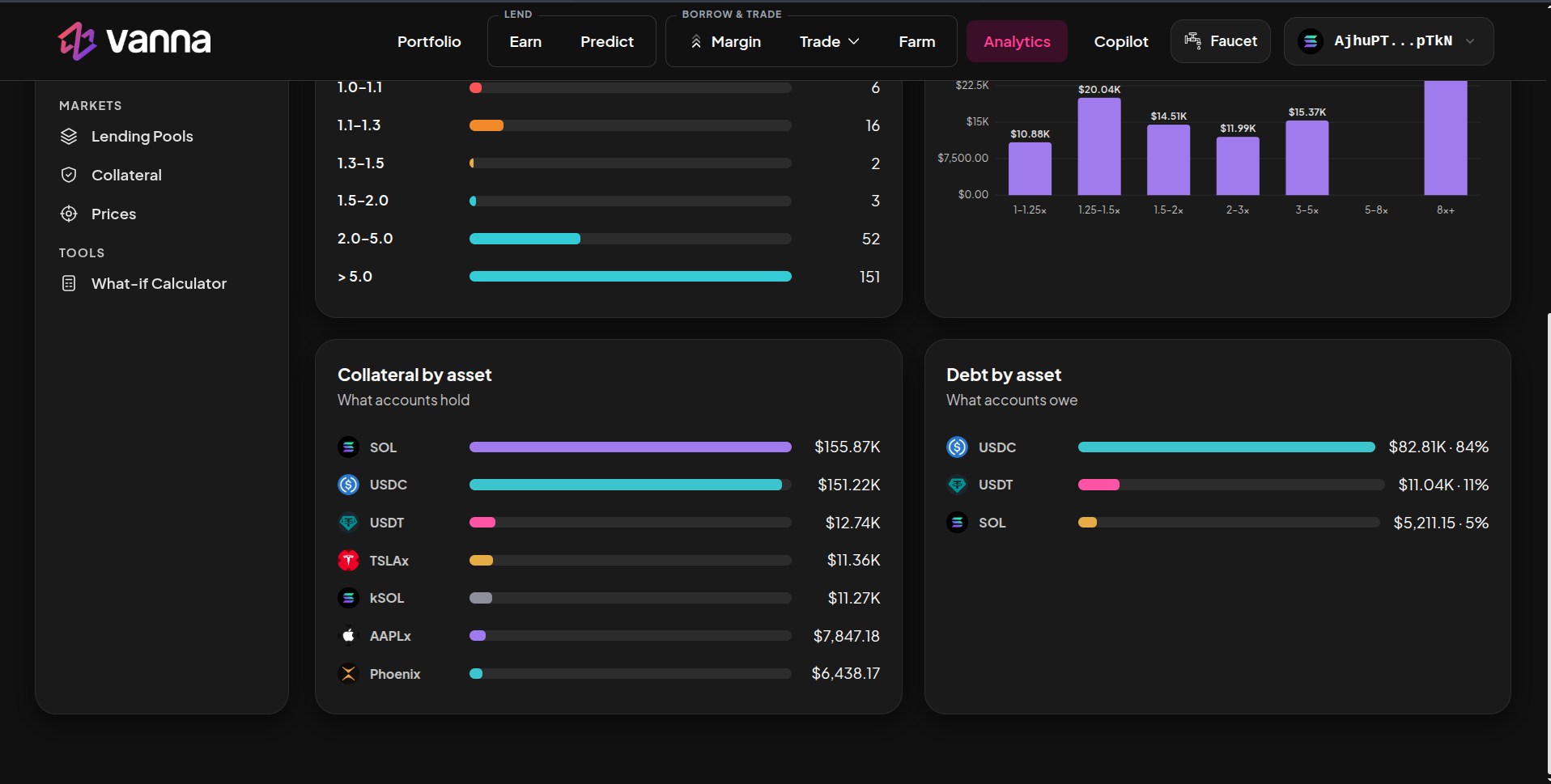Click the 2.0–5.0 health factor bar
Image resolution: width=1551 pixels, height=784 pixels.
tap(525, 239)
